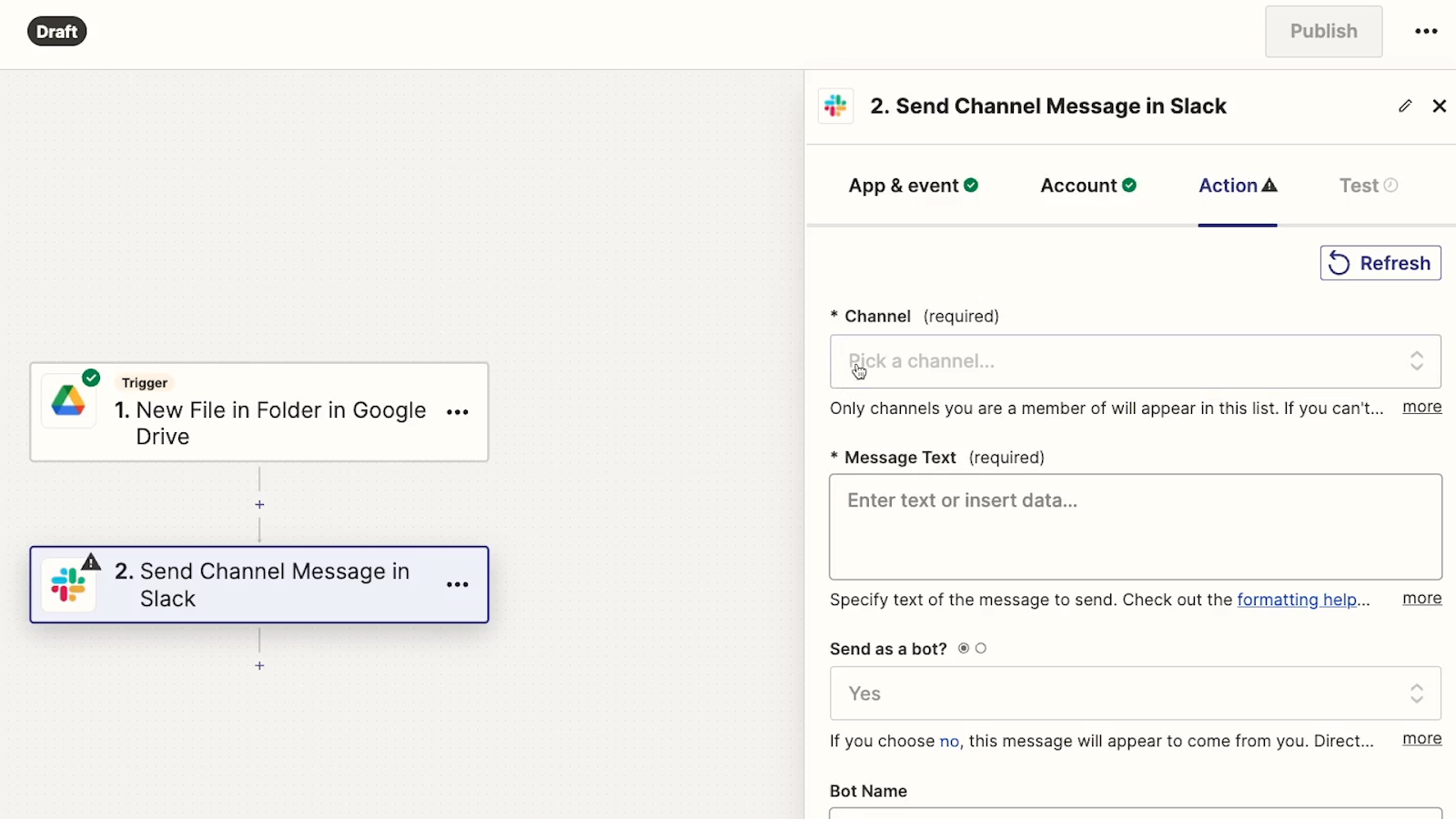Viewport: 1456px width, 819px height.
Task: Switch to App & event tab
Action: pos(913,186)
